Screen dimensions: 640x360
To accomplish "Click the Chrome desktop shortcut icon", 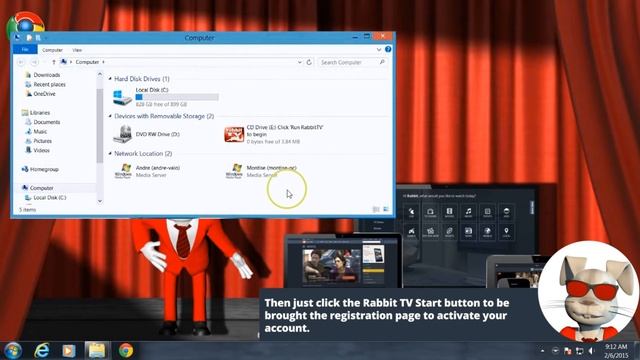I will pyautogui.click(x=25, y=23).
